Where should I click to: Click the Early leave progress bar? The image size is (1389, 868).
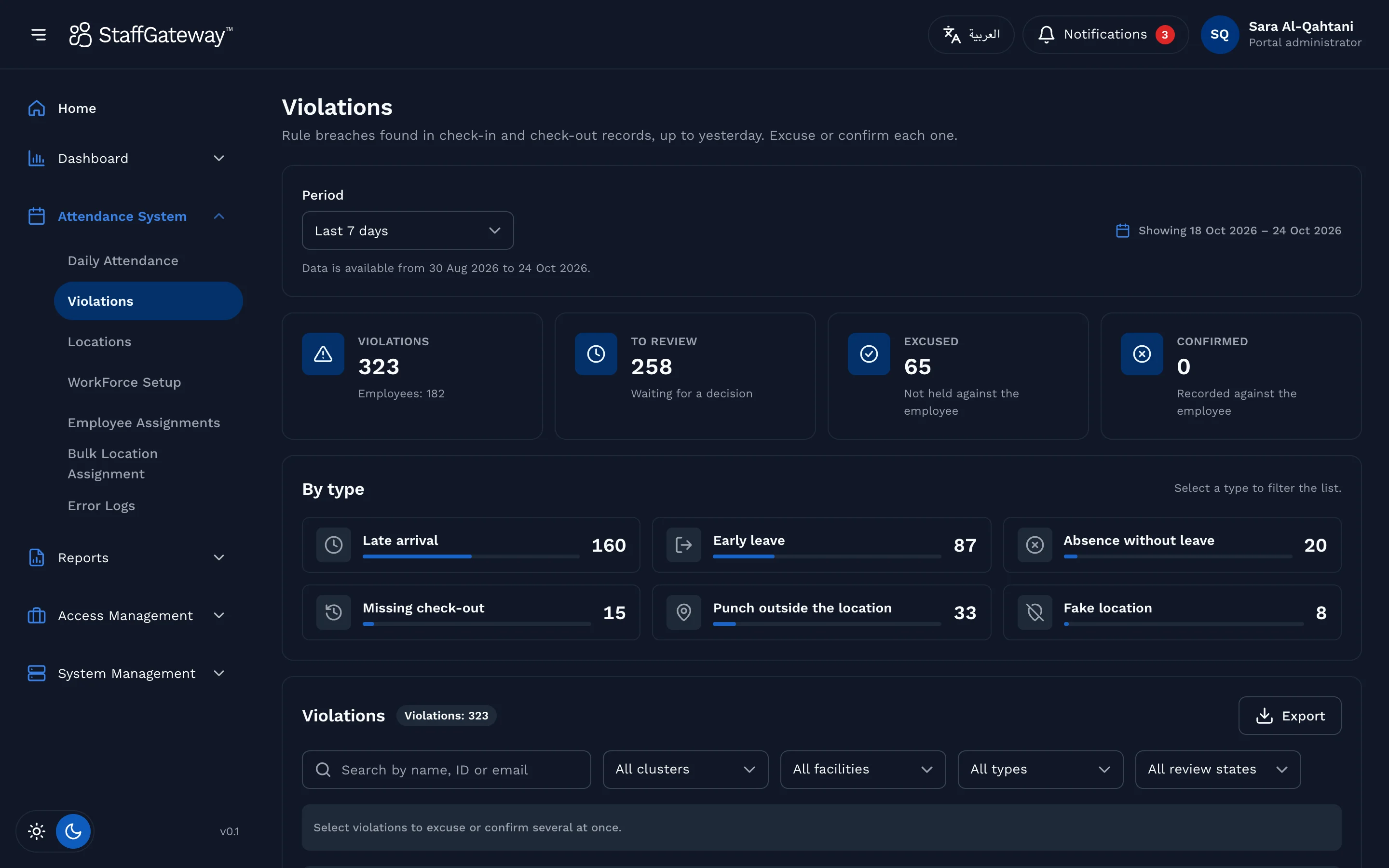click(x=827, y=556)
